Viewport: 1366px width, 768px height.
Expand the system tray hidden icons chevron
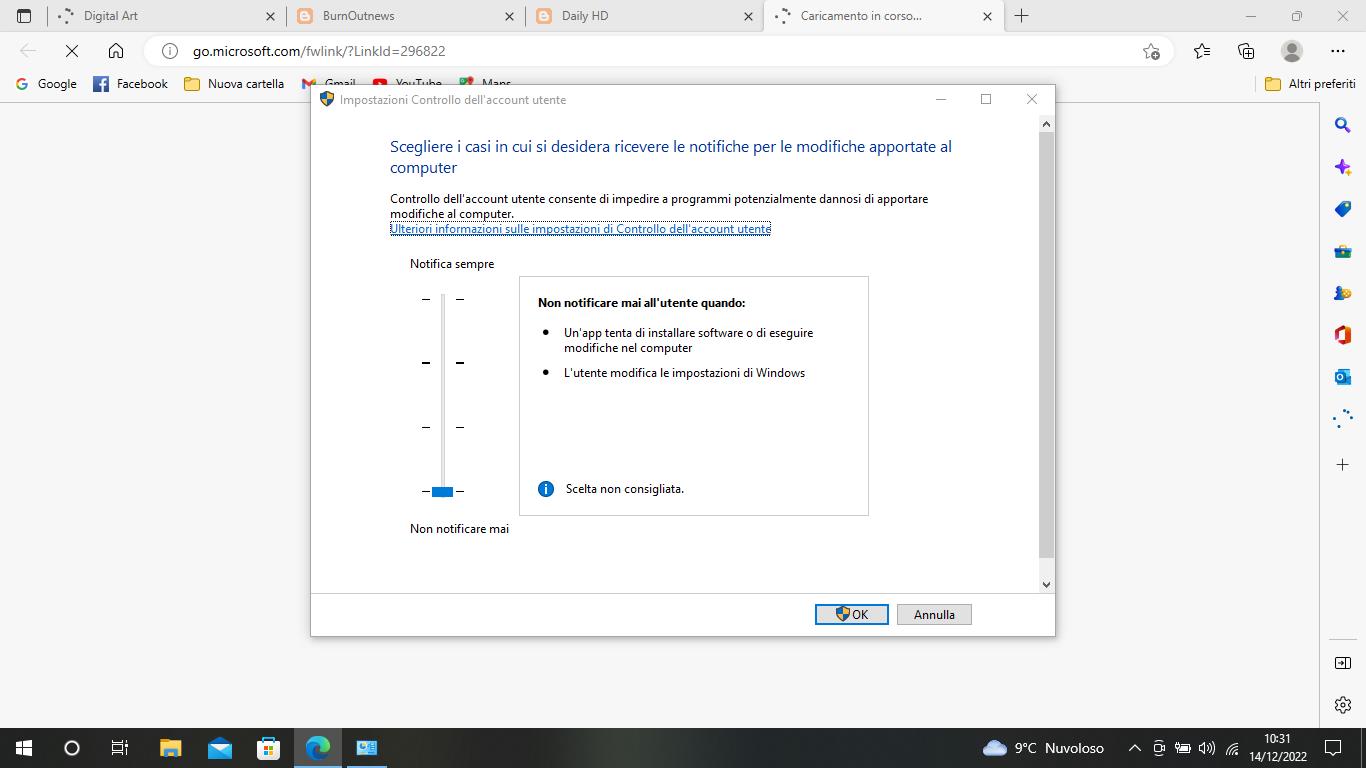click(1134, 748)
